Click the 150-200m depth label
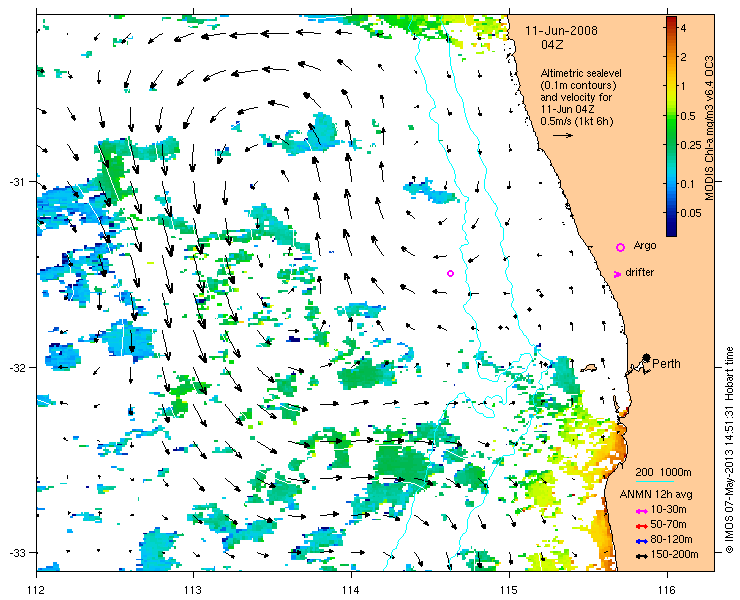 (674, 554)
